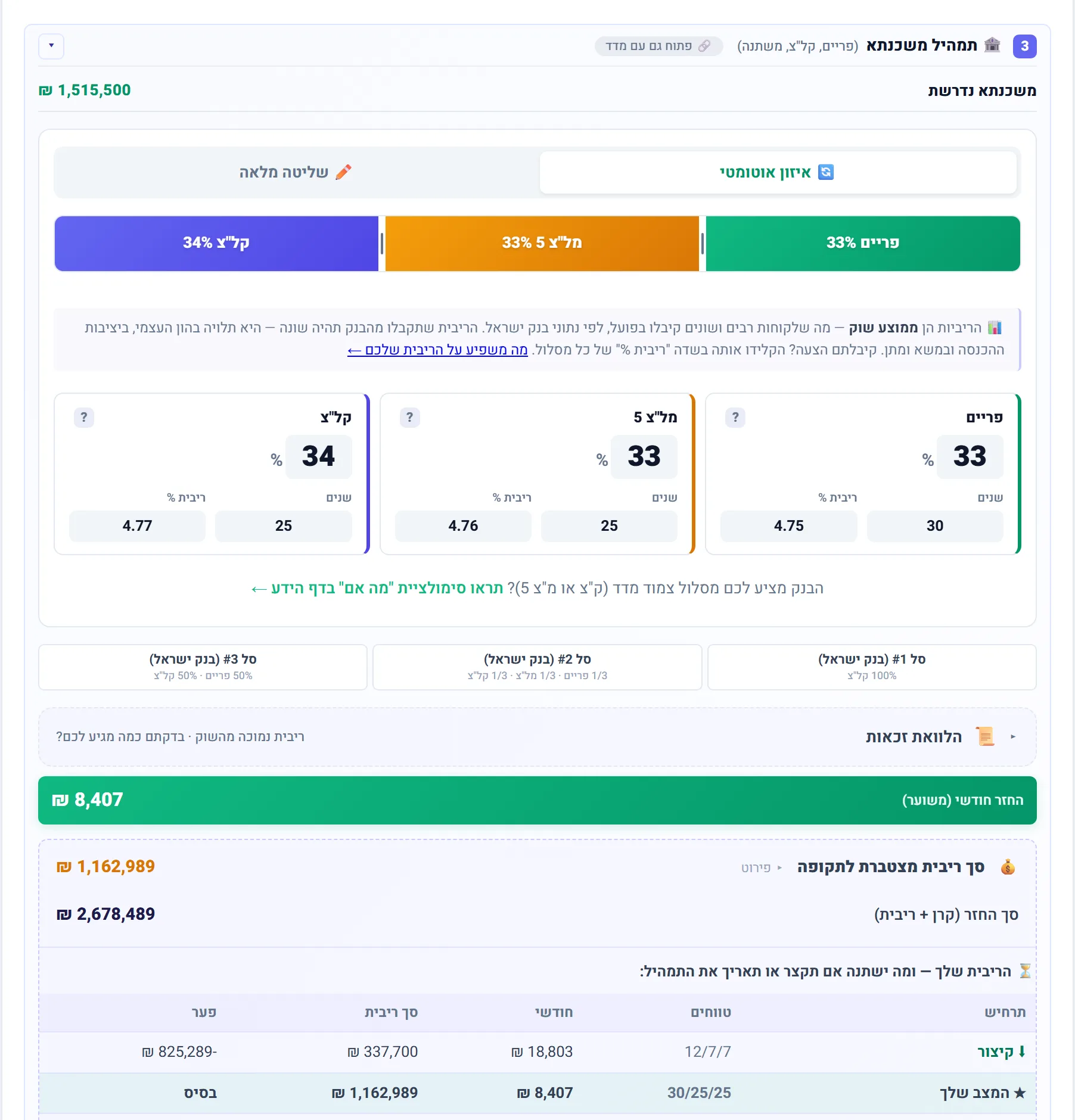Click 'סך ריבית' column header
Image resolution: width=1075 pixels, height=1120 pixels.
(x=392, y=1012)
